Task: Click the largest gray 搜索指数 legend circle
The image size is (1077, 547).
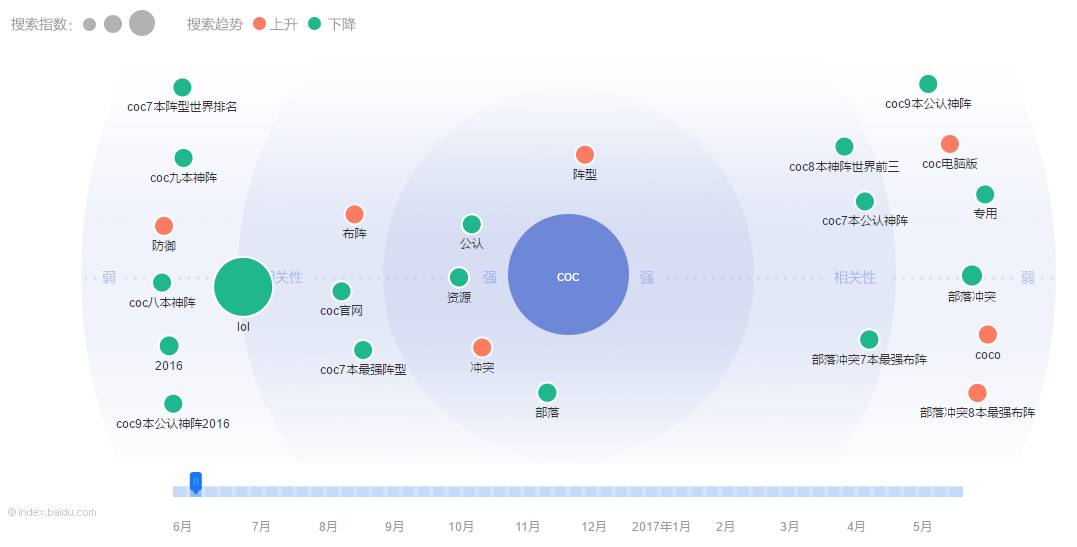Action: (x=142, y=24)
